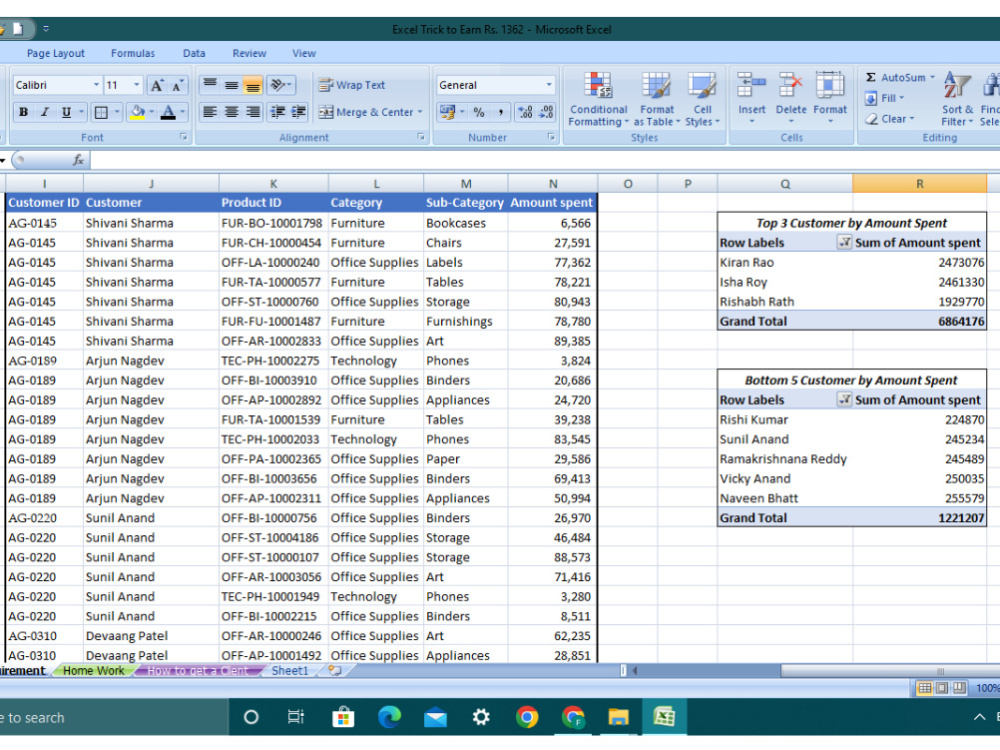Switch to Page Break Preview
Image resolution: width=1000 pixels, height=750 pixels.
pyautogui.click(x=959, y=688)
